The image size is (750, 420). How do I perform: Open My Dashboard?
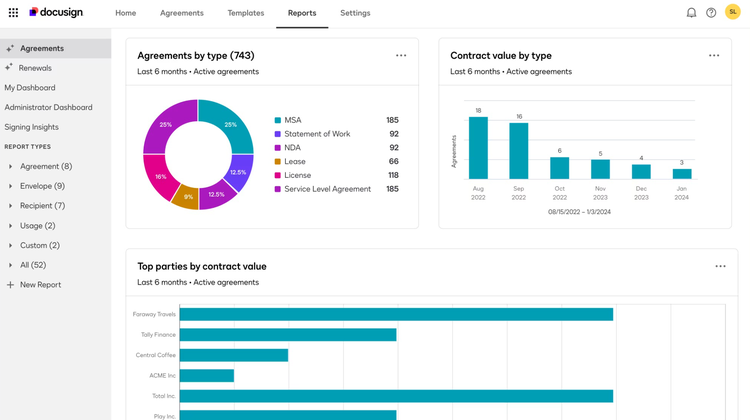[30, 88]
